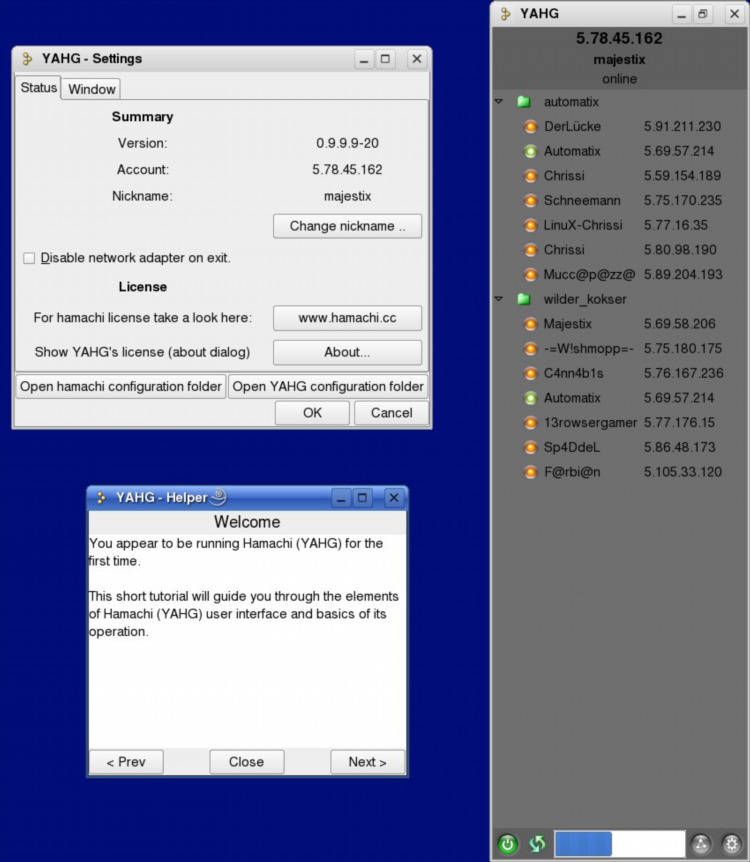Click C4nn4b1s orange status icon

click(x=530, y=373)
